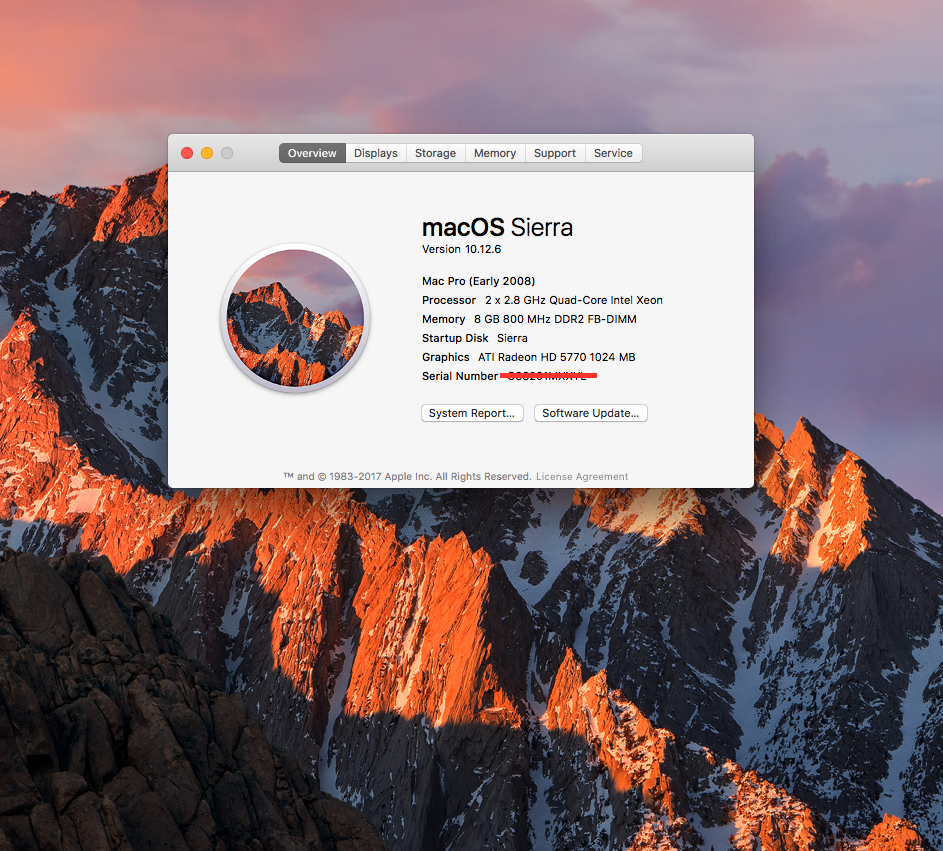Open the Storage tab
This screenshot has width=943, height=851.
(x=435, y=153)
